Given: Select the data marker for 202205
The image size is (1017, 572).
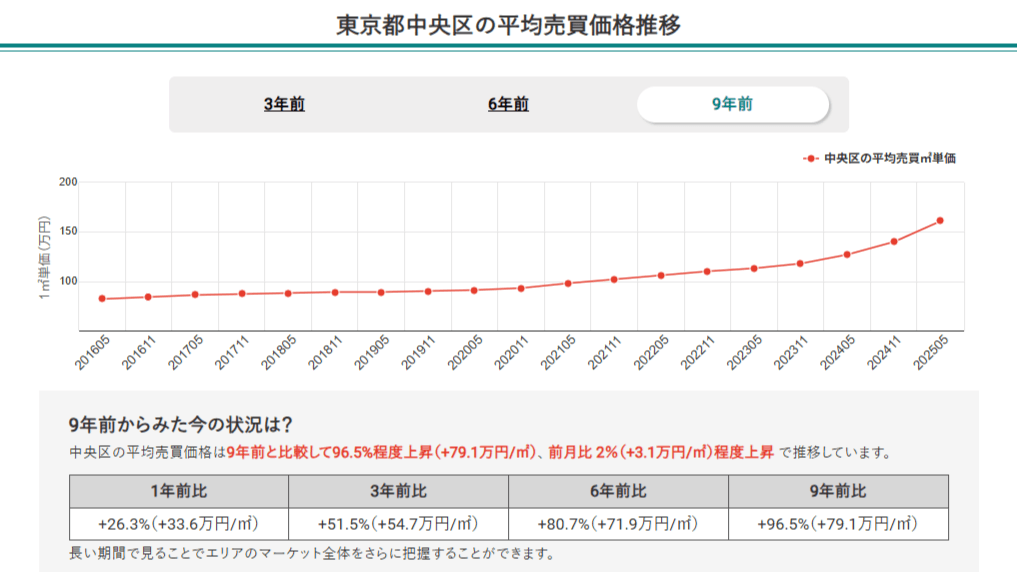Looking at the screenshot, I should click(x=661, y=275).
